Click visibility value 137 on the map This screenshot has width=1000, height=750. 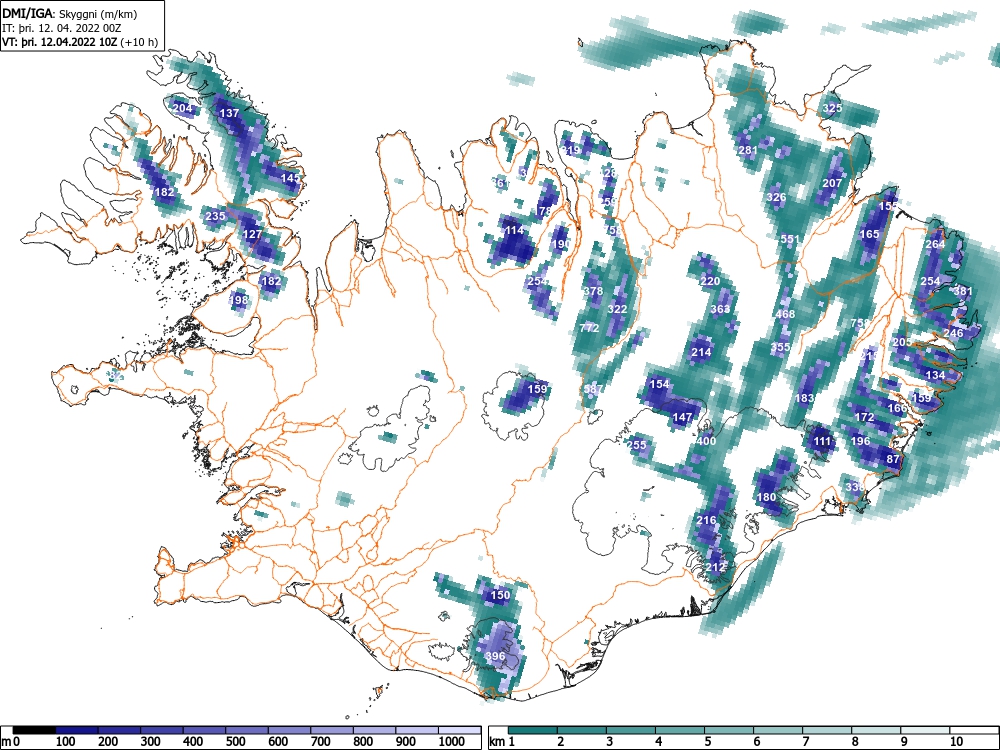pos(229,113)
